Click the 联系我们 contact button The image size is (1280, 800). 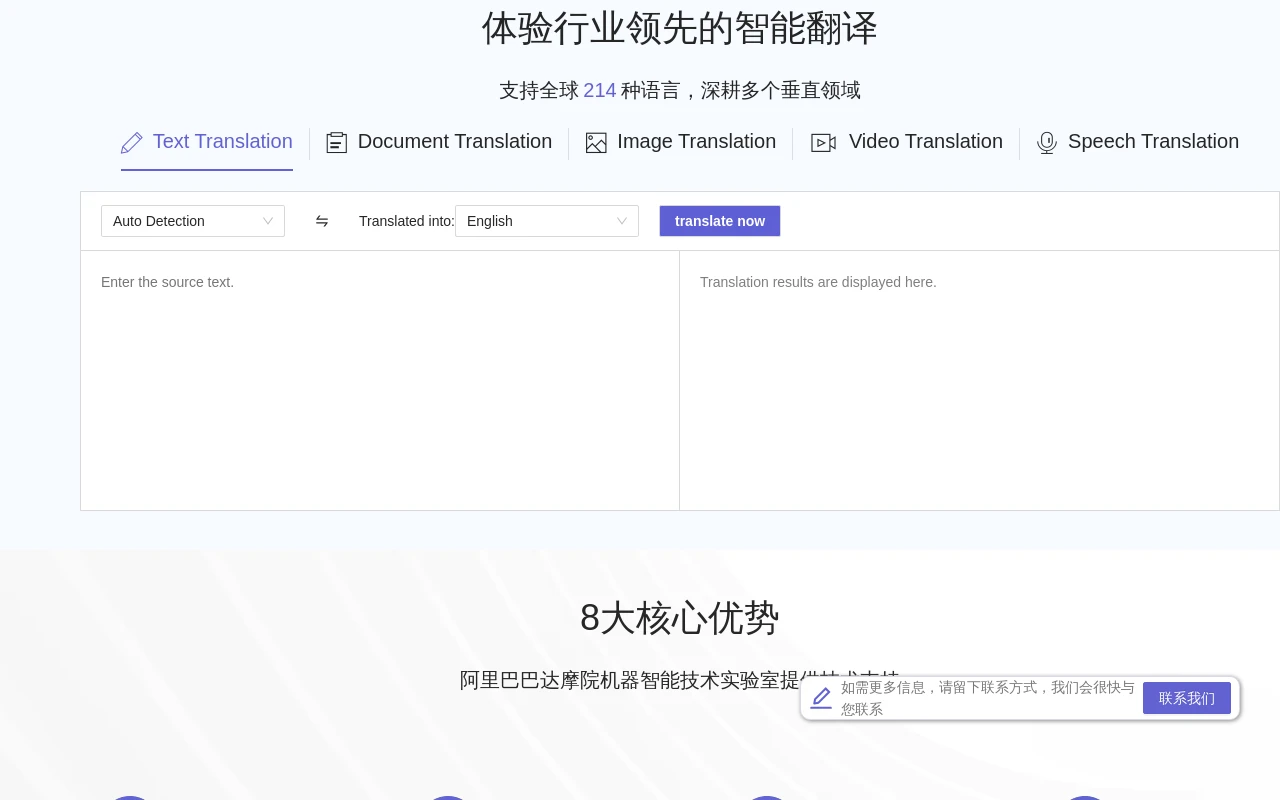tap(1187, 698)
